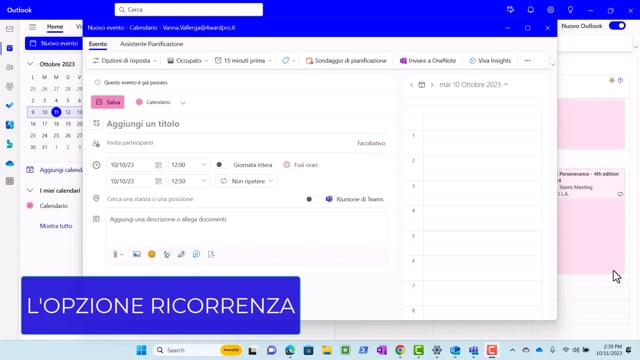
Task: Click the location search field
Action: 204,199
